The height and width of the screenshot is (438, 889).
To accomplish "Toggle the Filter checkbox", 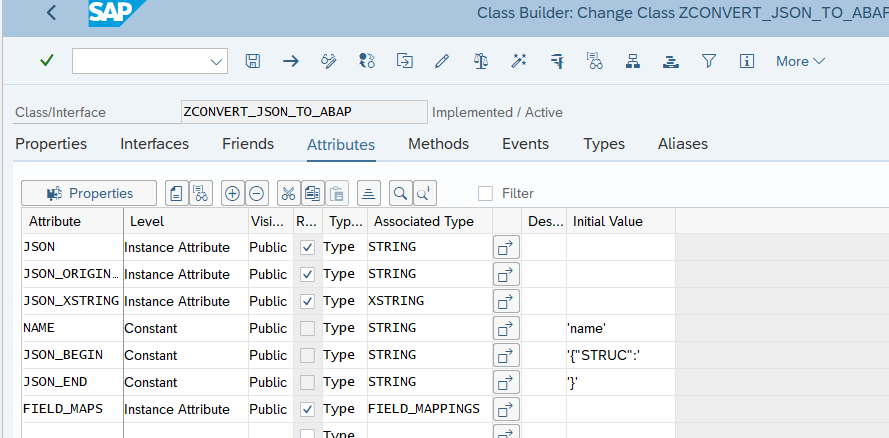I will (485, 194).
